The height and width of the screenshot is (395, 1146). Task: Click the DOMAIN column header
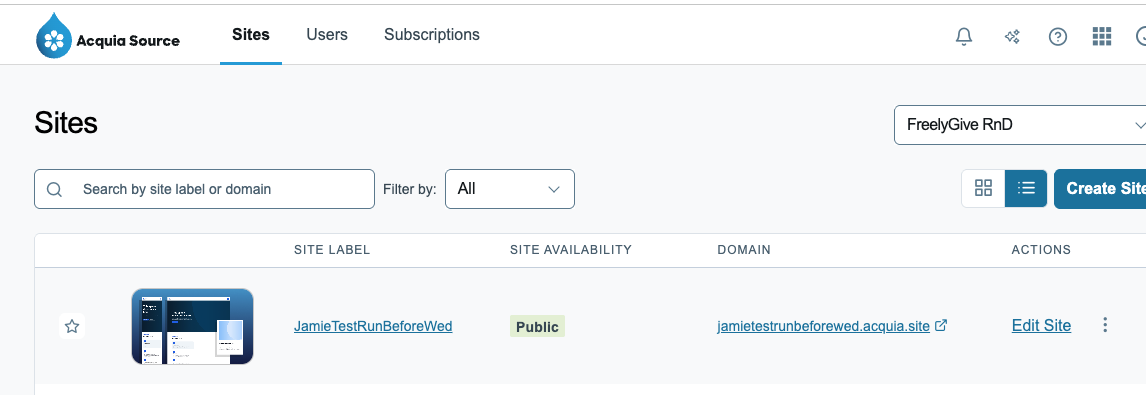pos(744,249)
